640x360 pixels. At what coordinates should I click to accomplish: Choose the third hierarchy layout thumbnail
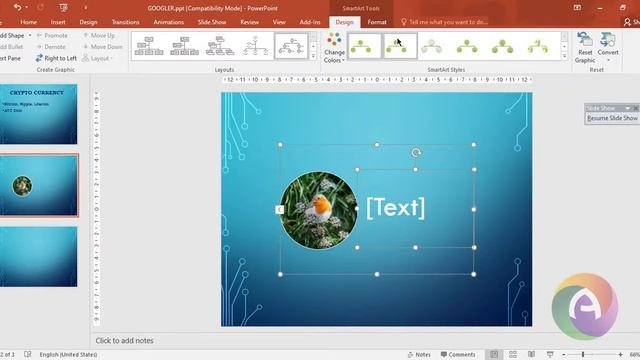(220, 46)
